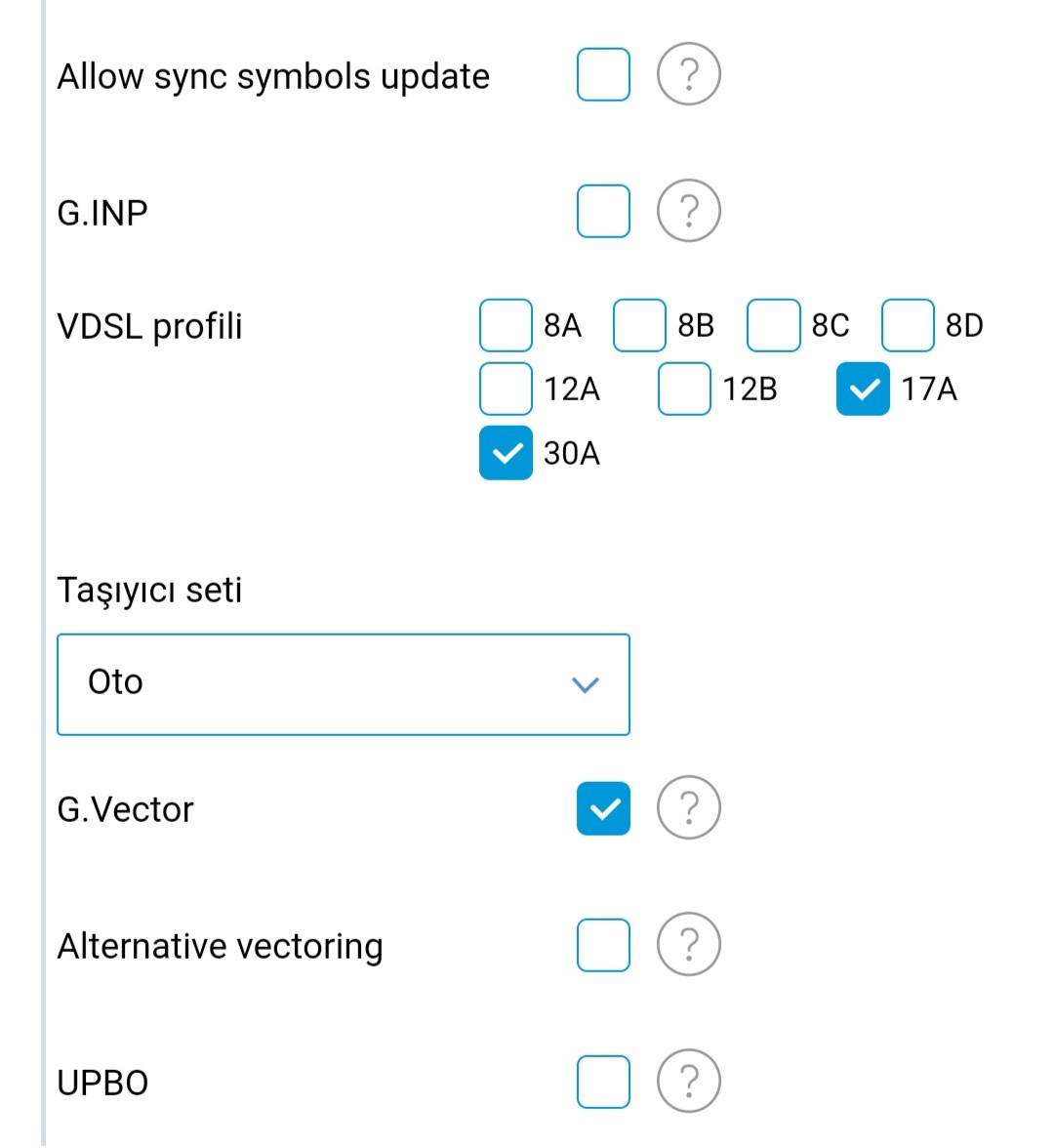Open help for Allow sync symbols update

689,74
